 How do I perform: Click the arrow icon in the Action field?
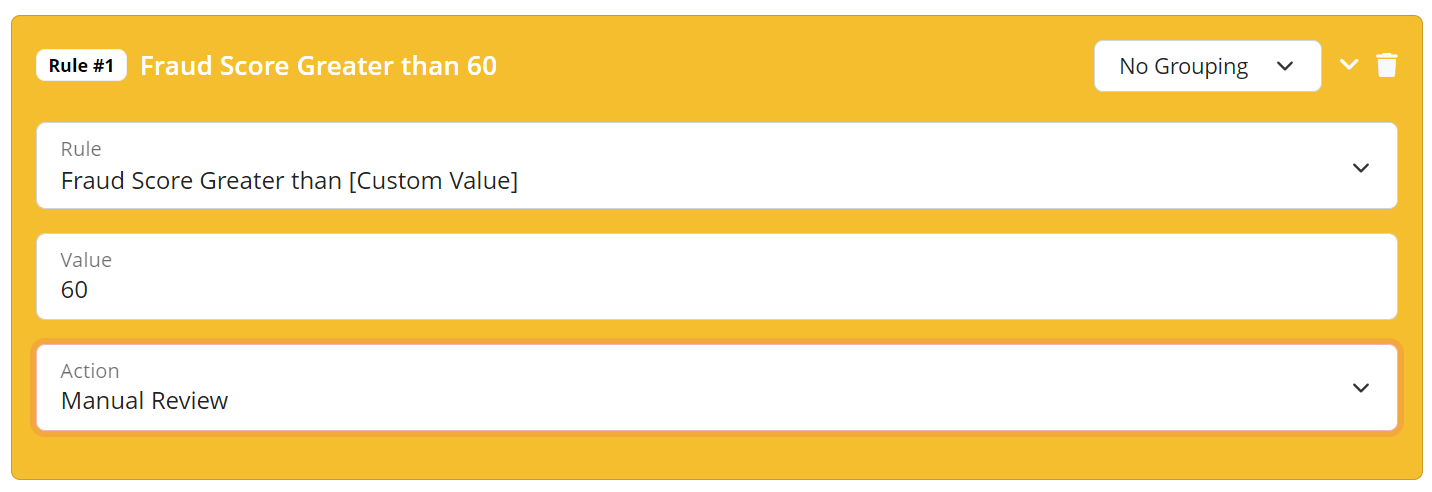coord(1360,388)
